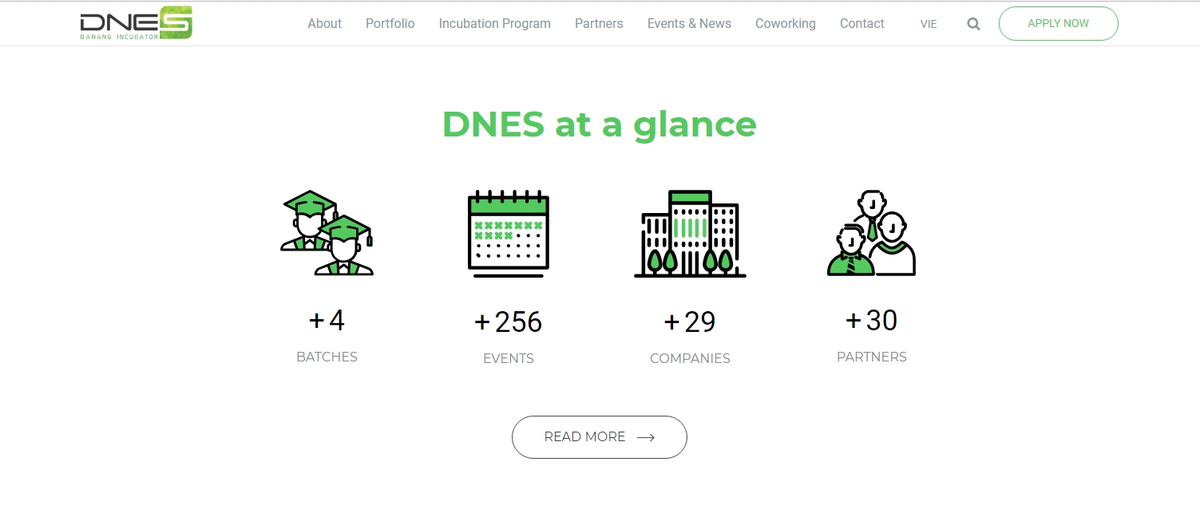The height and width of the screenshot is (513, 1200).
Task: Open the About menu item
Action: 324,23
